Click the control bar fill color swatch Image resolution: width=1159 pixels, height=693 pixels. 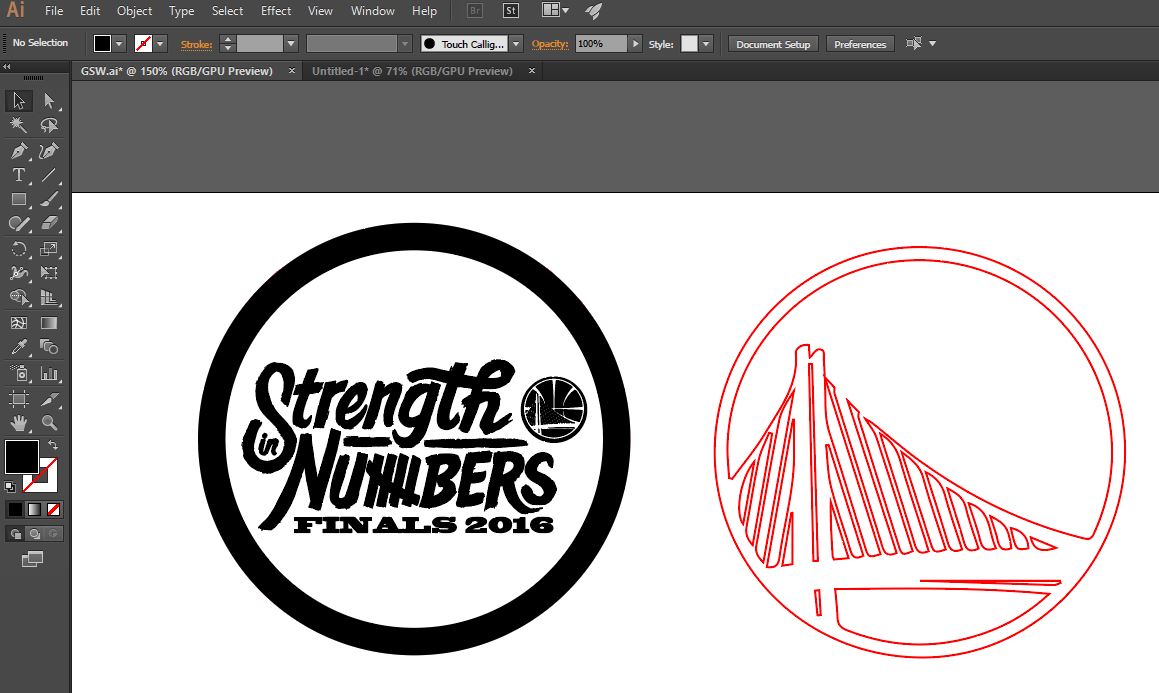point(103,44)
